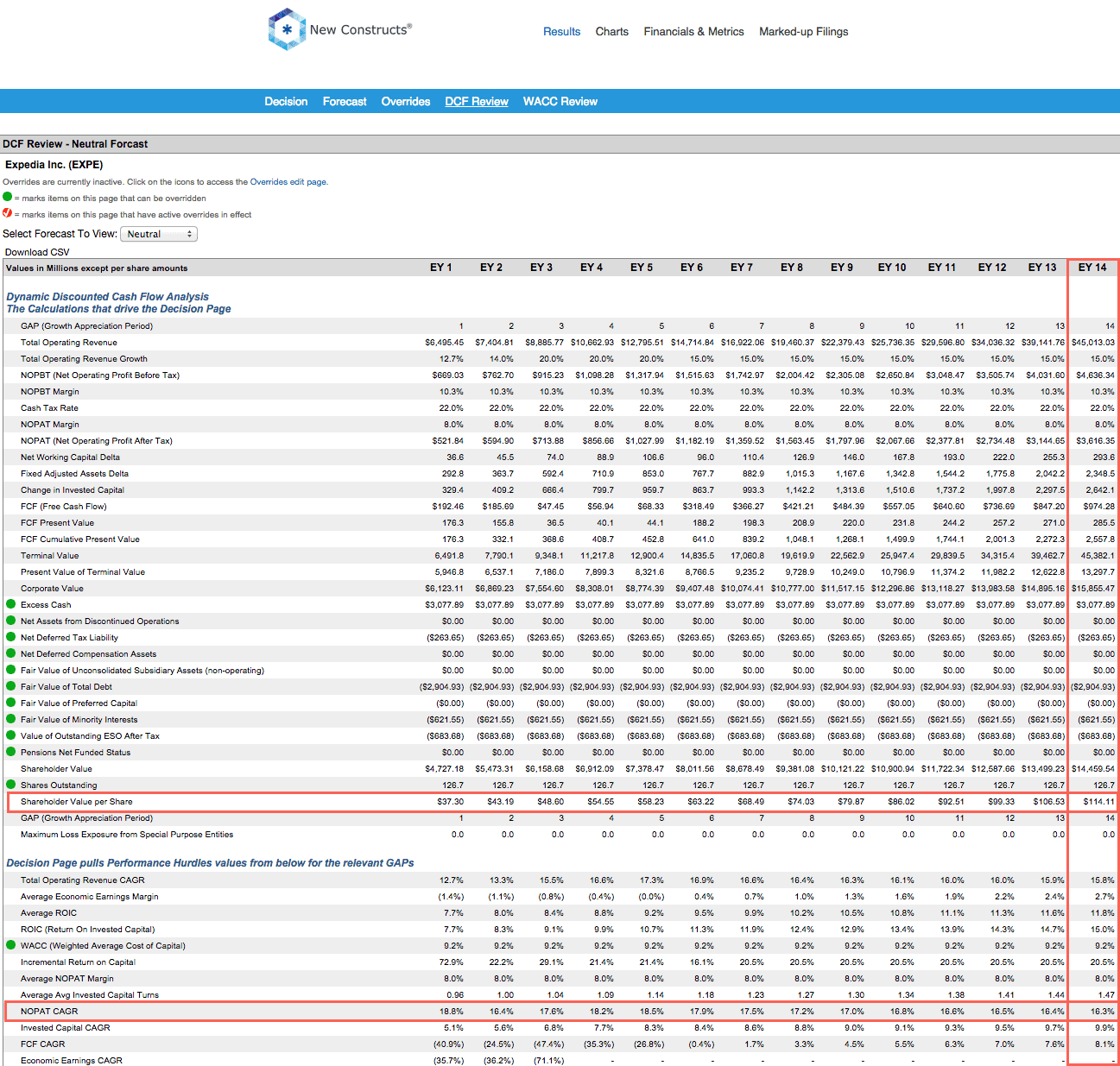
Task: Click the Cash Tax Rate row label
Action: [49, 408]
